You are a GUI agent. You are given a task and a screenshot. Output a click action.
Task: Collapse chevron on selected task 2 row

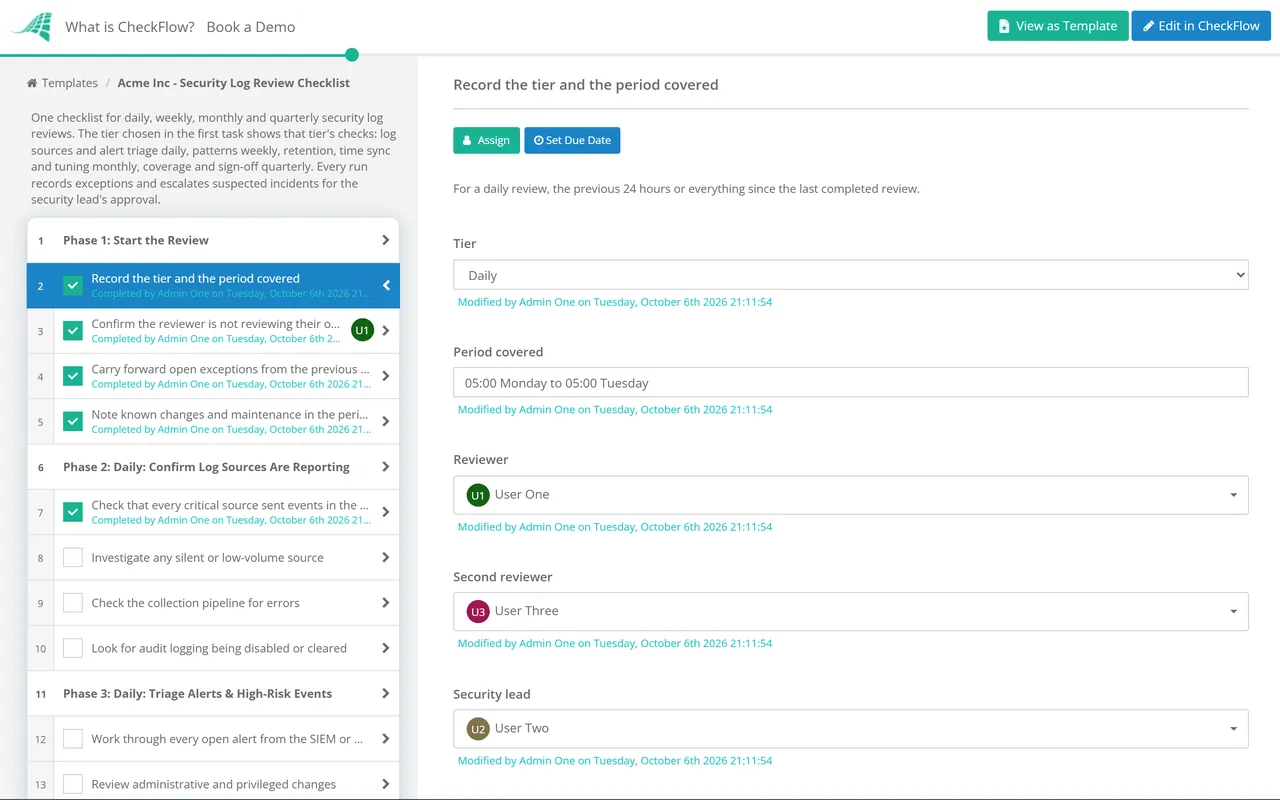coord(386,285)
